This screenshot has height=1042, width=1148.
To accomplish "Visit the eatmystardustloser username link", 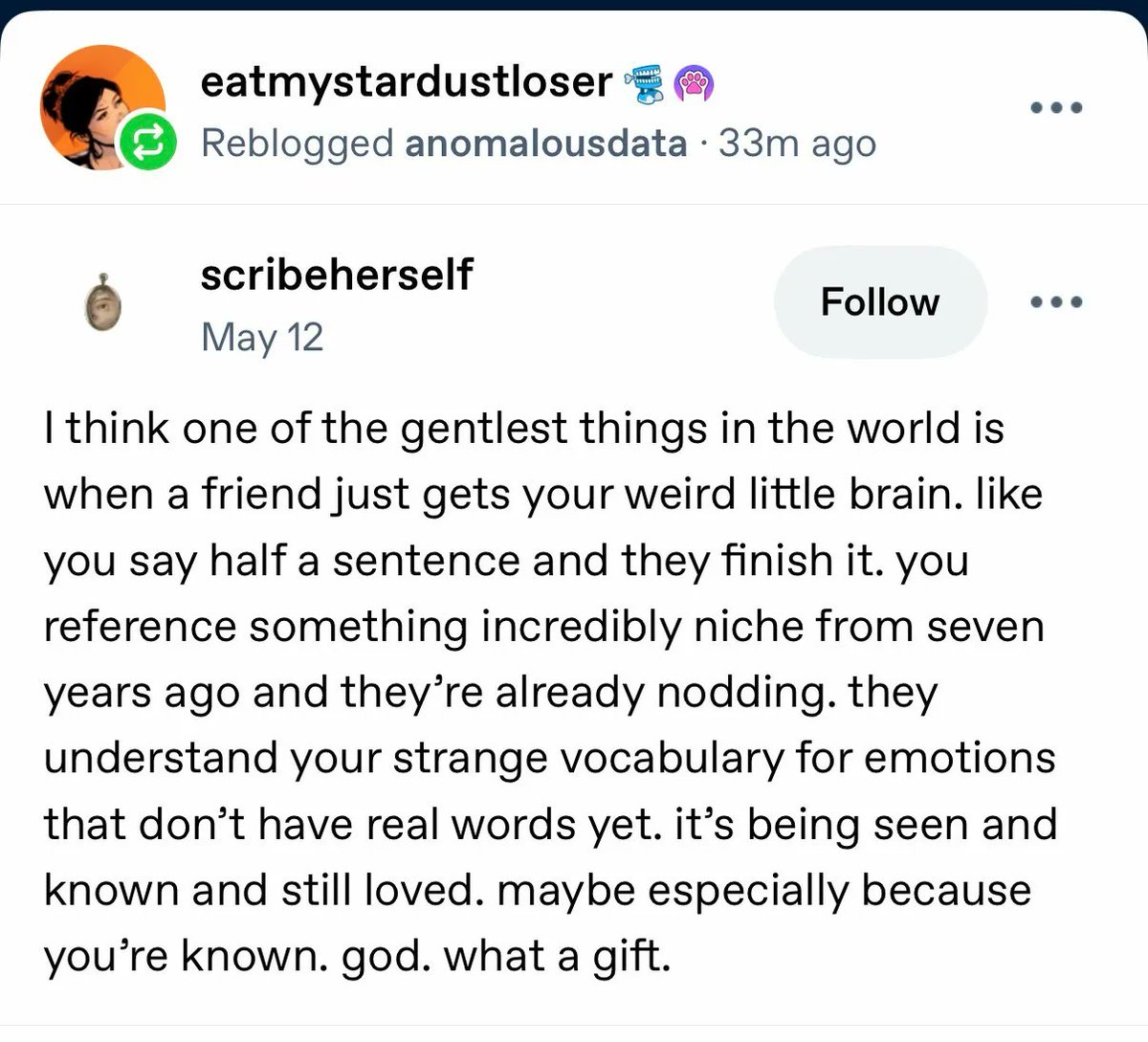I will coord(406,82).
